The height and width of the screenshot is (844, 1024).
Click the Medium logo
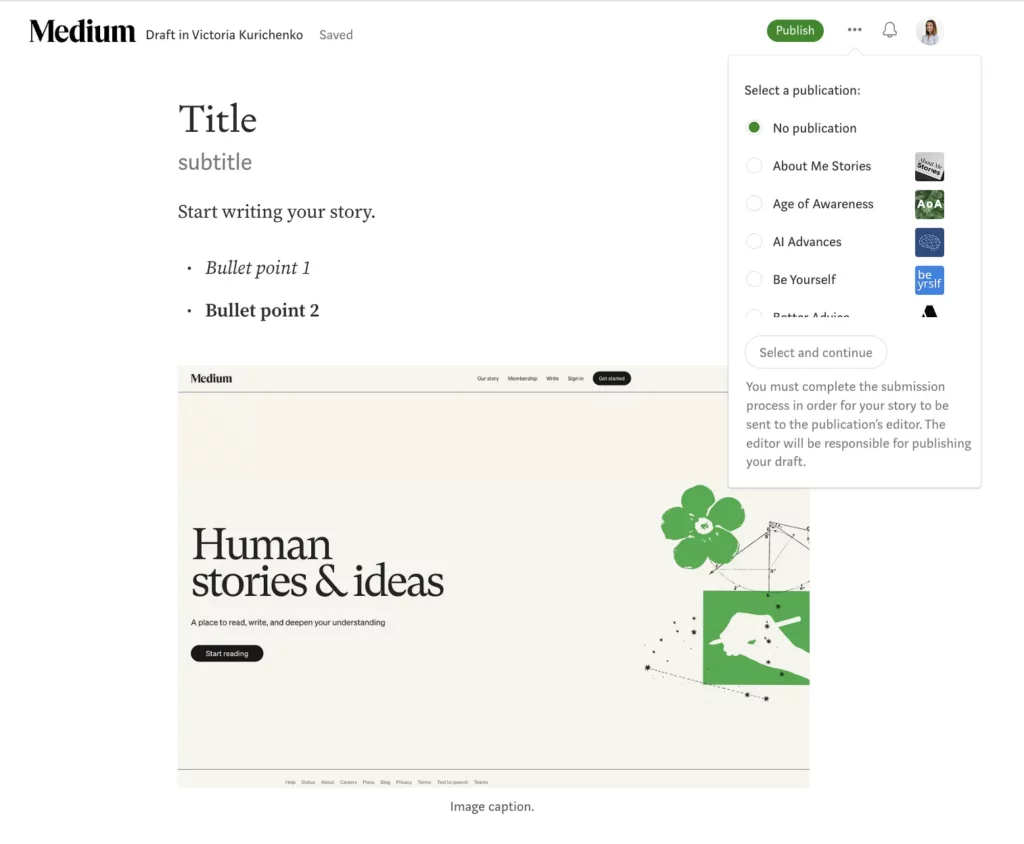tap(82, 30)
